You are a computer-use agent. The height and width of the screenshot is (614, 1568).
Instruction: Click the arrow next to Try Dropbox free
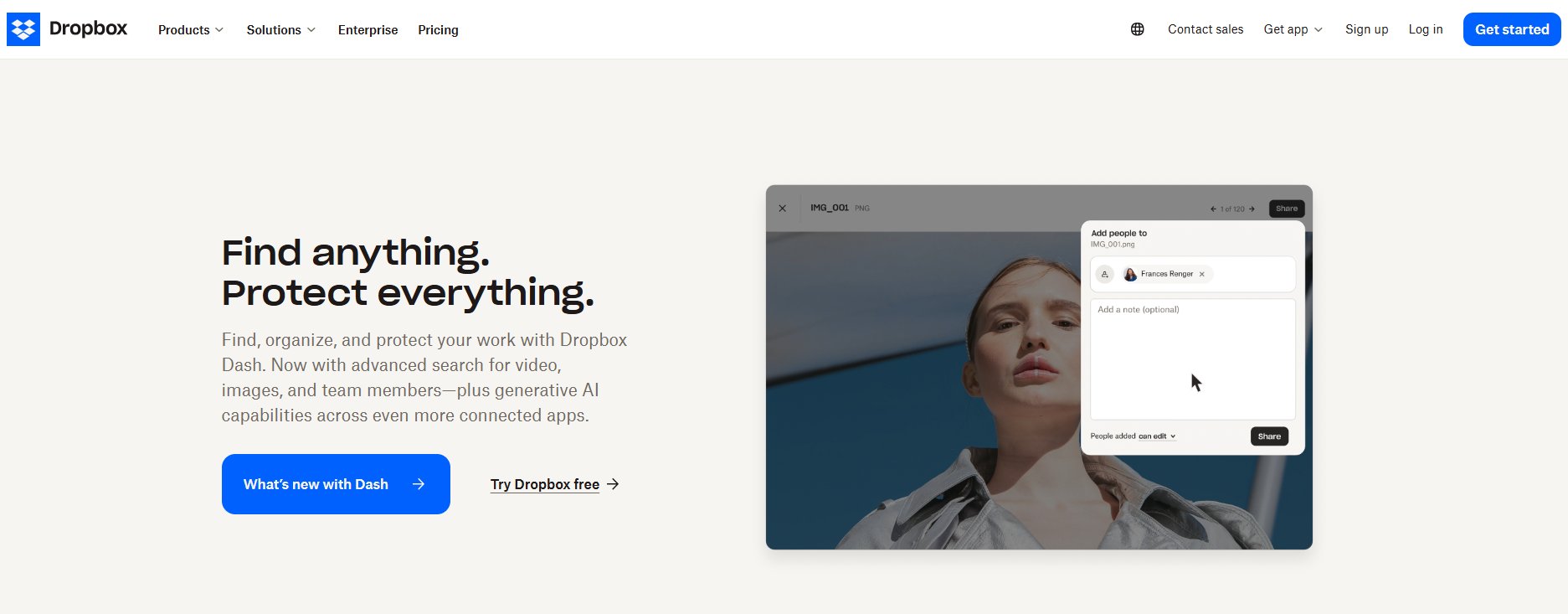(x=613, y=484)
